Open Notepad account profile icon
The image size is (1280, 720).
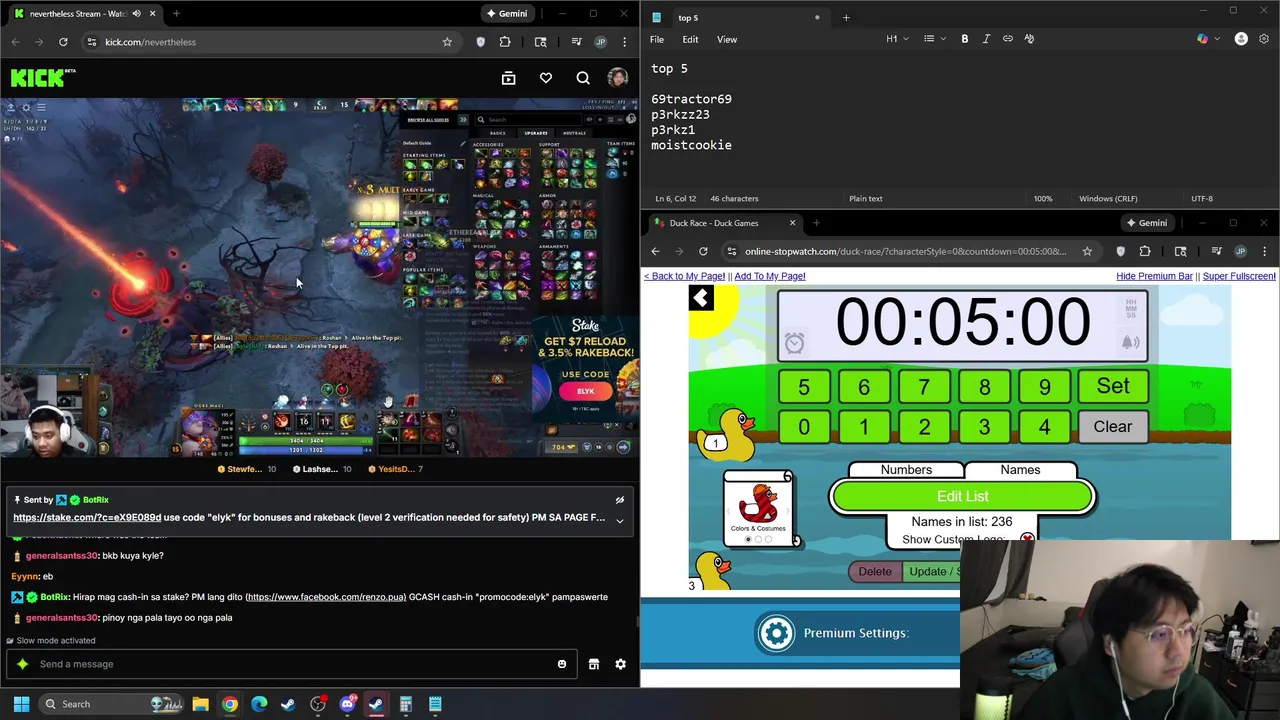coord(1241,39)
